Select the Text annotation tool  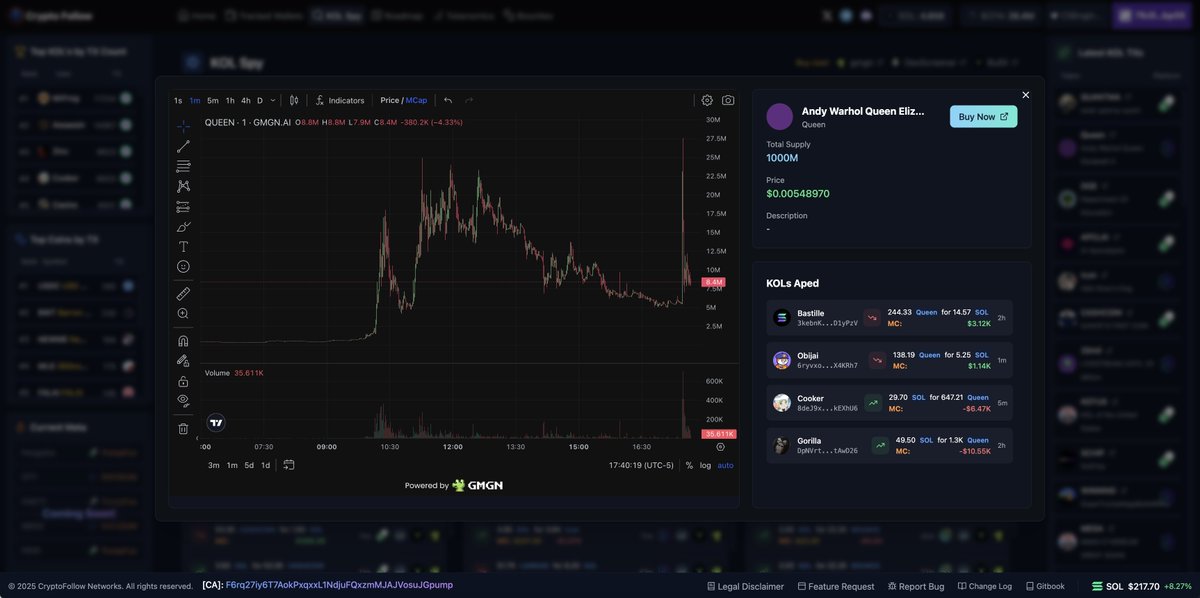tap(183, 247)
